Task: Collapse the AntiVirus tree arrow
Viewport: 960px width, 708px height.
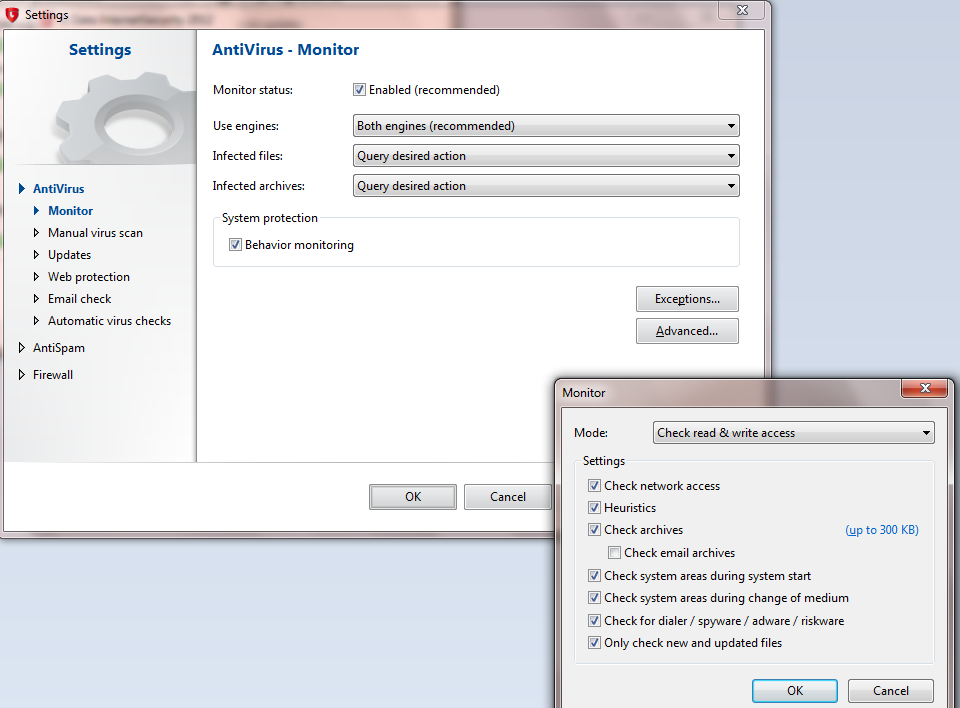Action: point(22,189)
